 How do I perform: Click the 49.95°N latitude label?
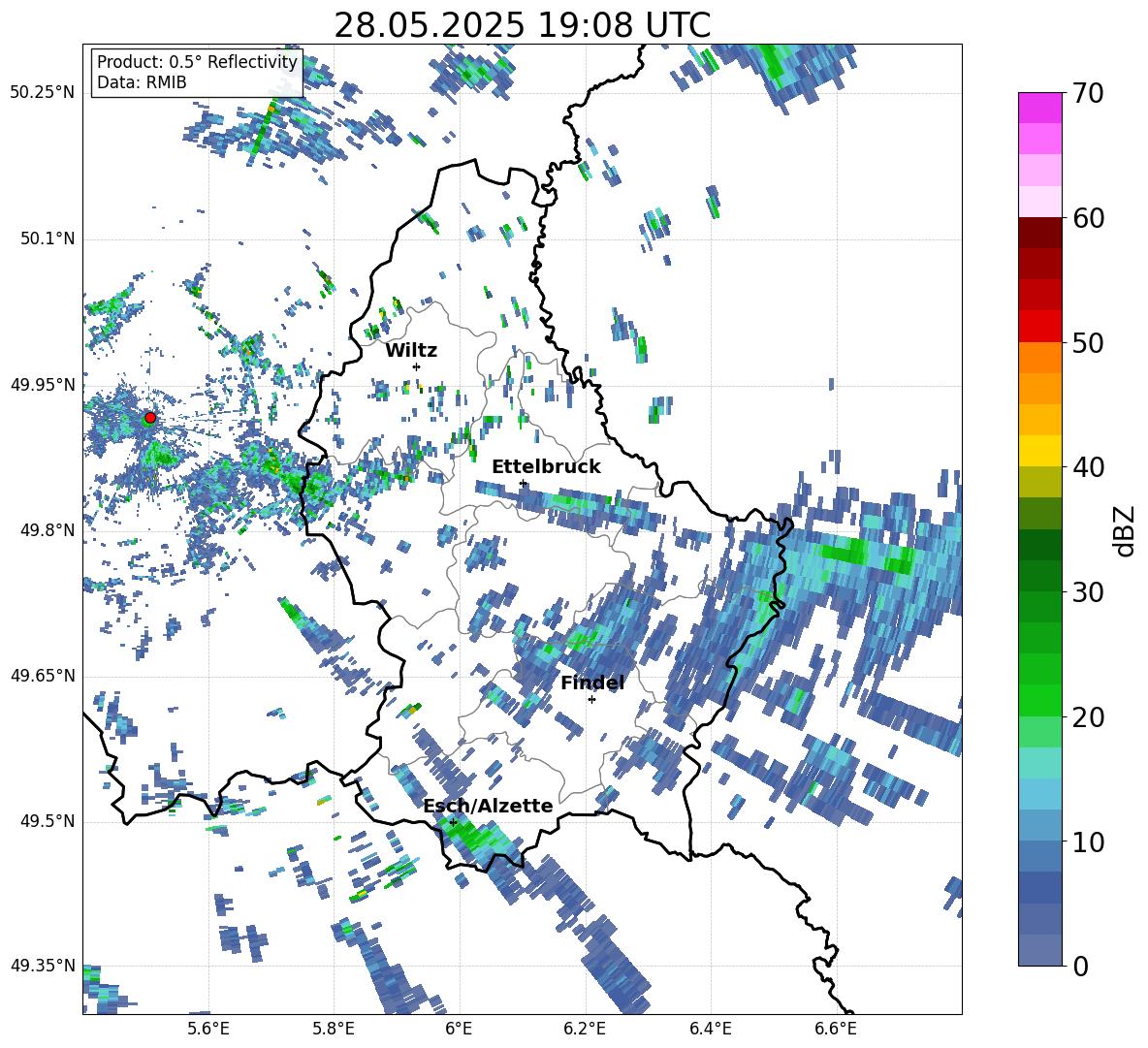43,384
